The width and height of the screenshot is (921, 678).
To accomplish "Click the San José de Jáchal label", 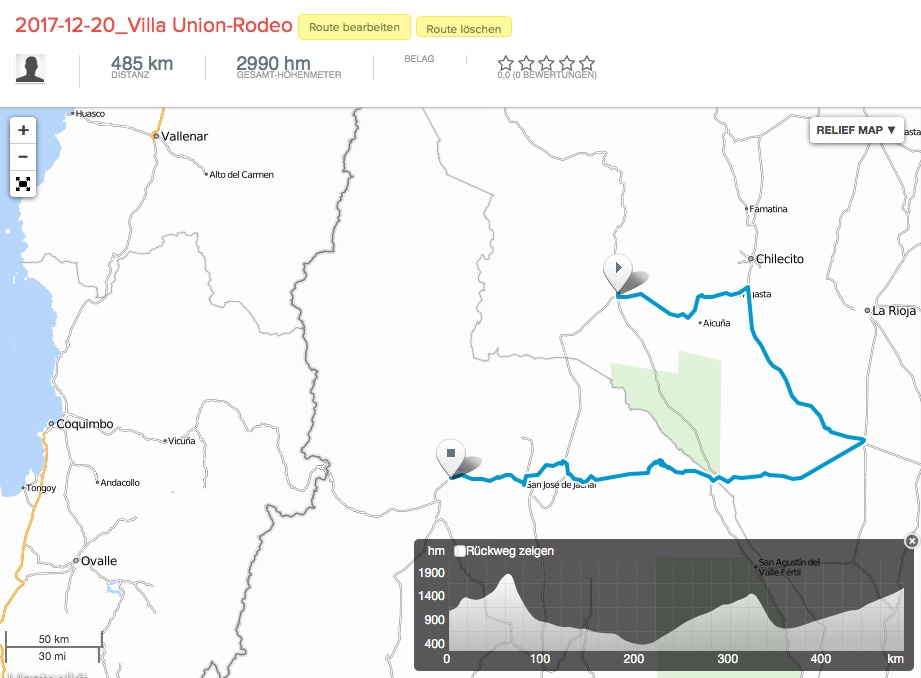I will 561,485.
